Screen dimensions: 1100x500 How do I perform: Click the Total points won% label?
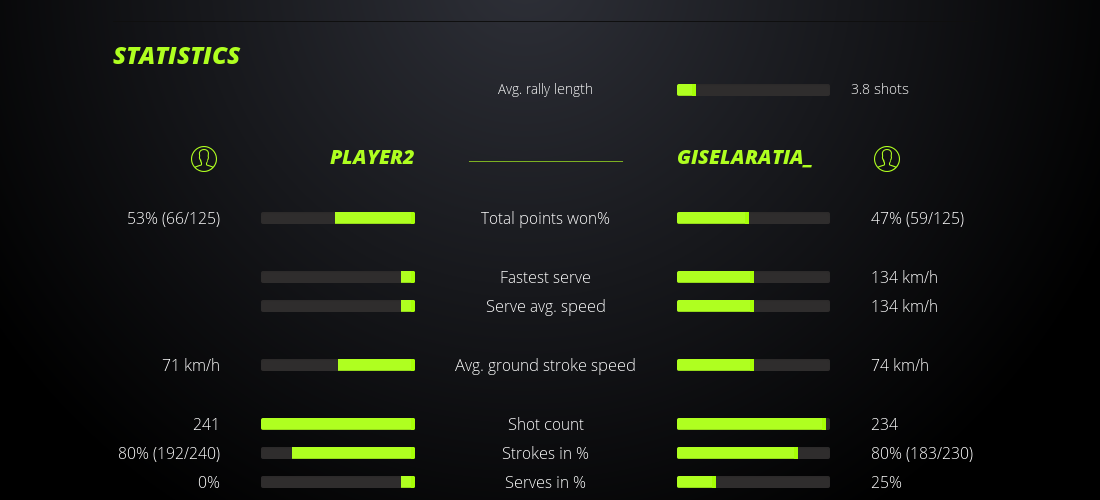[x=545, y=218]
